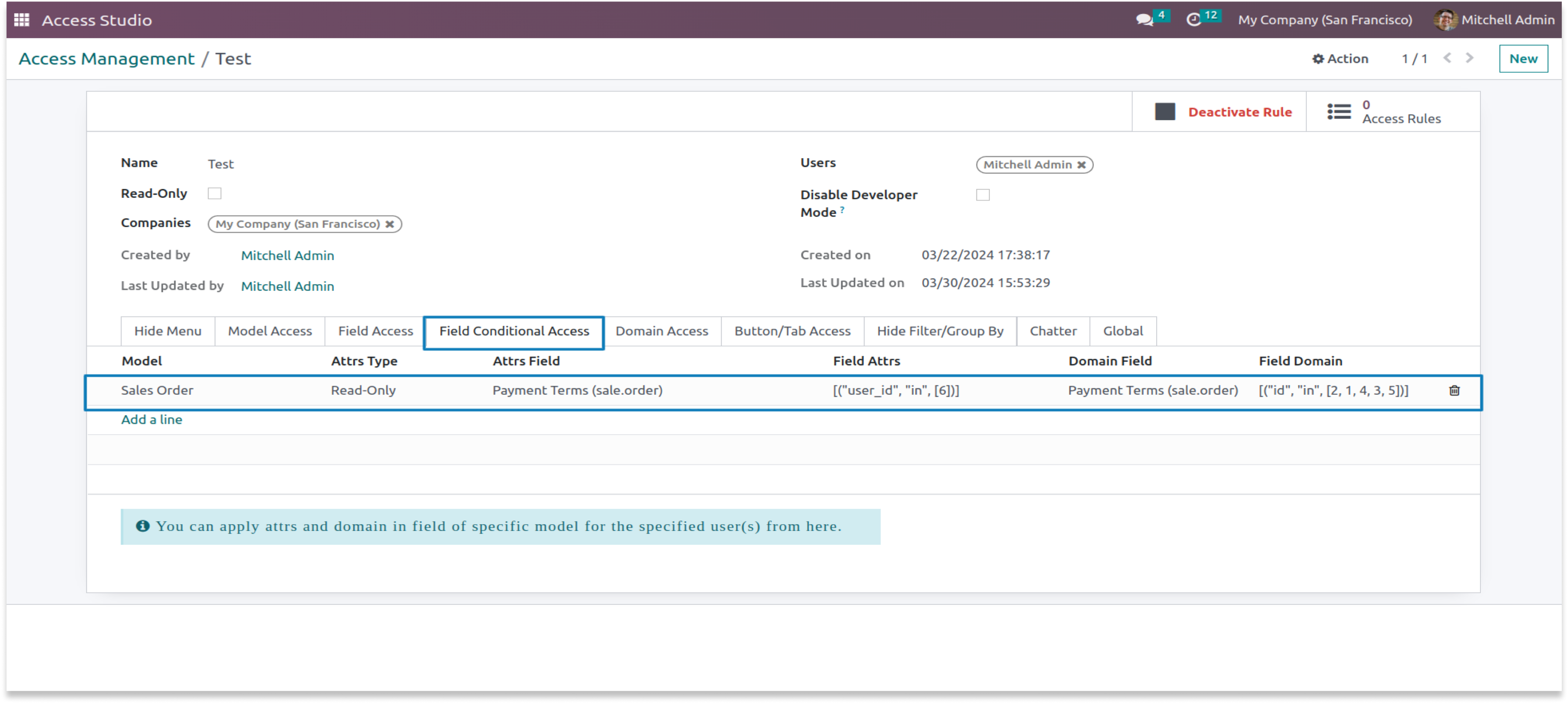
Task: Open company switcher My Company (San Francisco)
Action: point(1325,20)
